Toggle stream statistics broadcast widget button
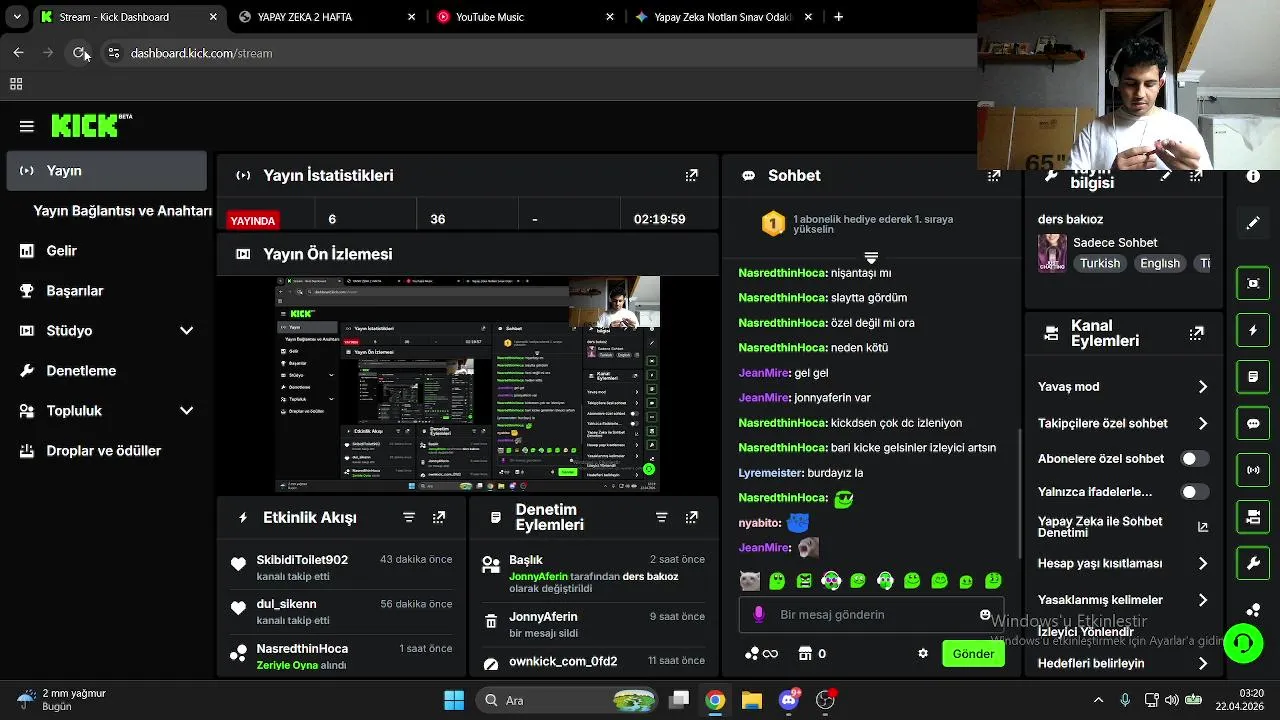 [x=1253, y=470]
